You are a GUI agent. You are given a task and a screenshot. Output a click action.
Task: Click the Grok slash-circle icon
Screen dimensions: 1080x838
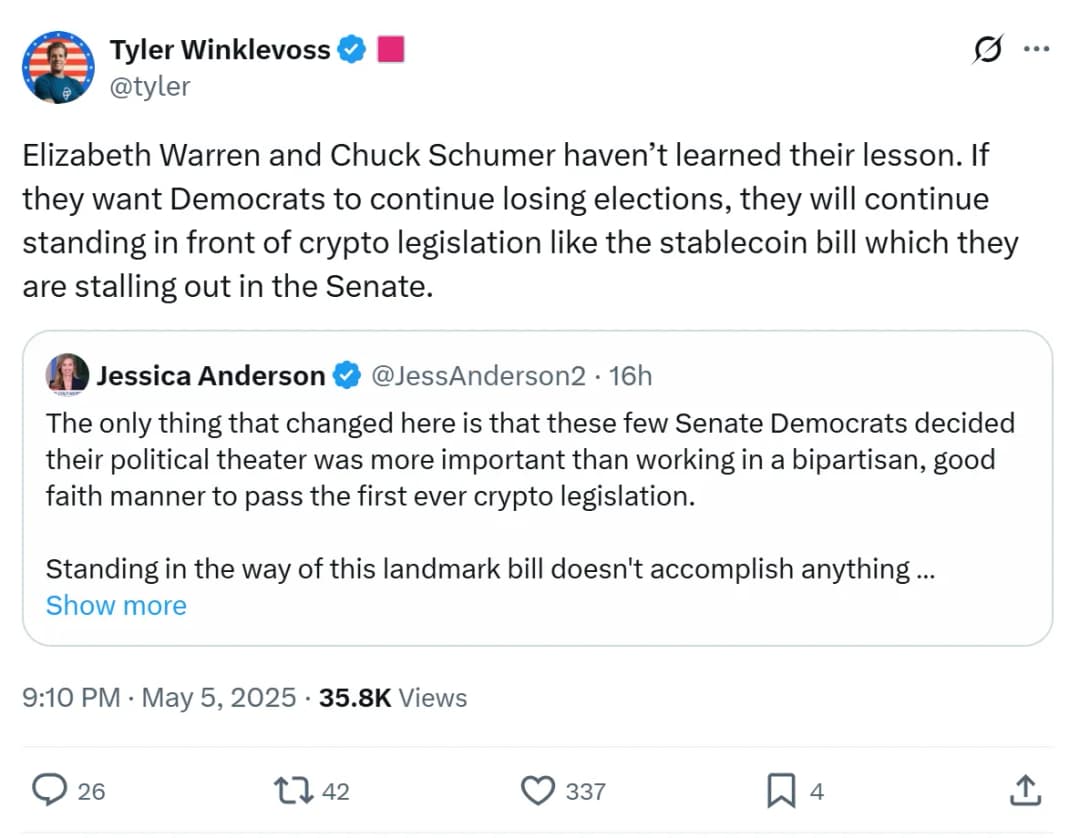click(x=988, y=51)
